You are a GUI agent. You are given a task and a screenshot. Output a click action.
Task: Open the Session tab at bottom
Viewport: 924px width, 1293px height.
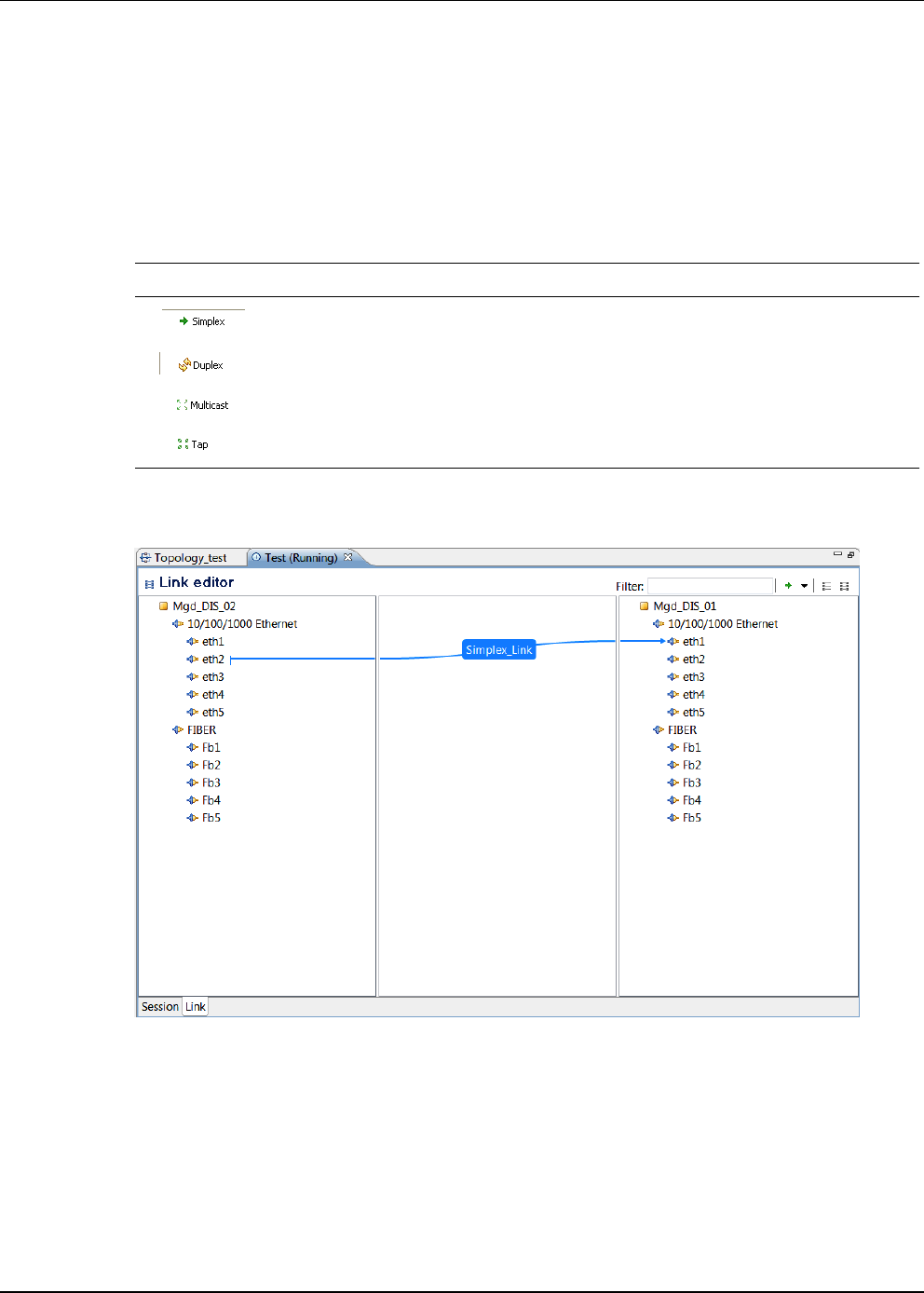pyautogui.click(x=159, y=1007)
